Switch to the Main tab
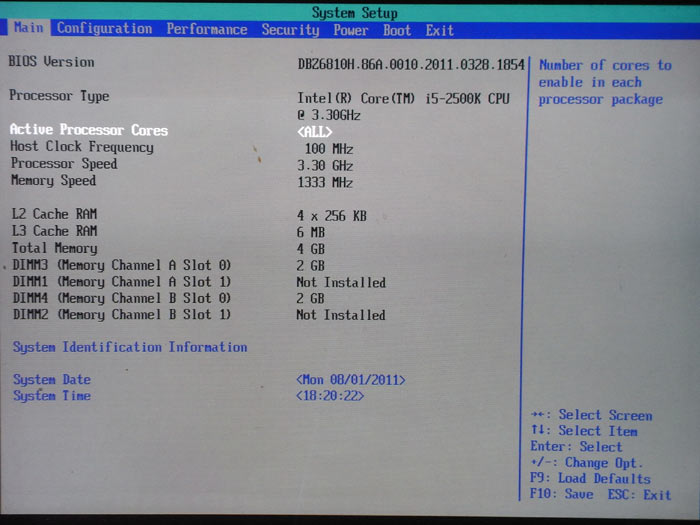Screen dimensions: 700x525 pyautogui.click(x=30, y=29)
